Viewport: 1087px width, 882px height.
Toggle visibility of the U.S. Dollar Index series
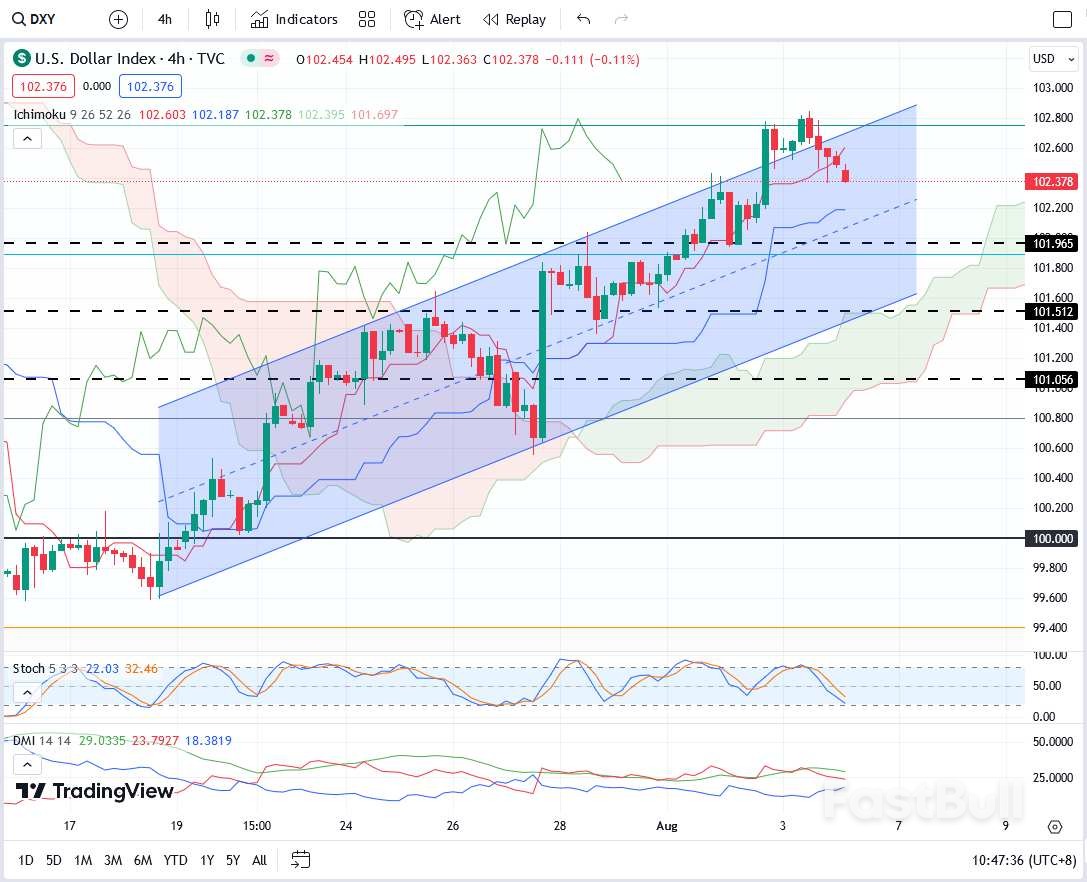pos(250,59)
